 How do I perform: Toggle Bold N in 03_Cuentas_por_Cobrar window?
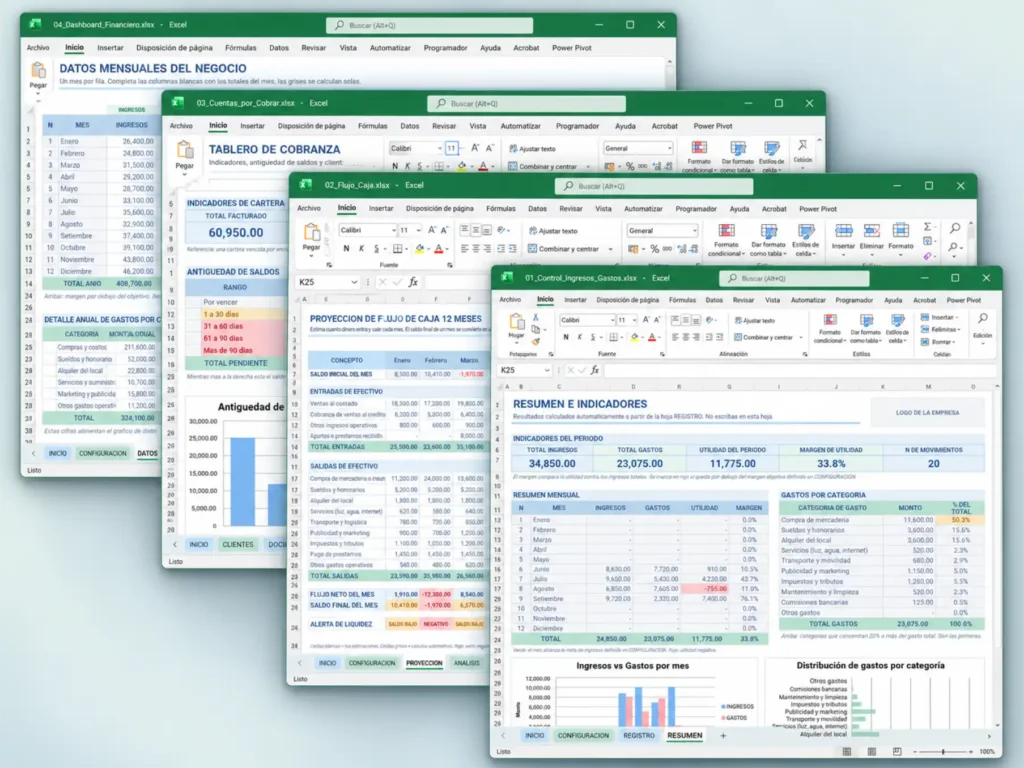pos(394,167)
